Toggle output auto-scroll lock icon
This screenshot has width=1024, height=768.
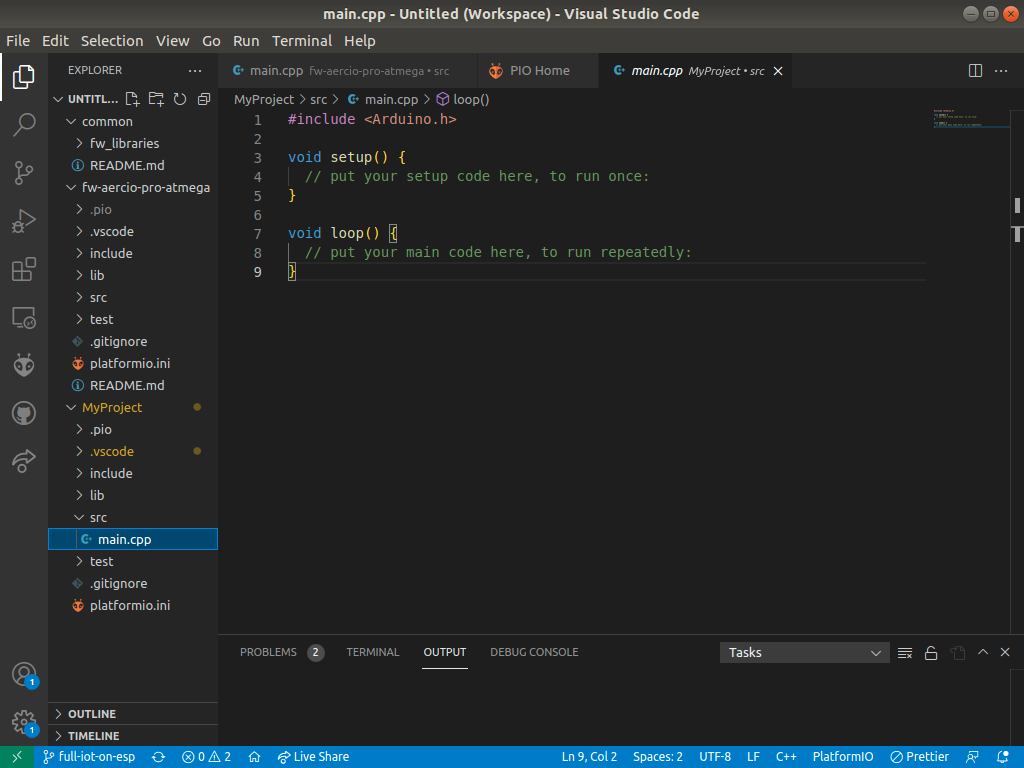(931, 653)
